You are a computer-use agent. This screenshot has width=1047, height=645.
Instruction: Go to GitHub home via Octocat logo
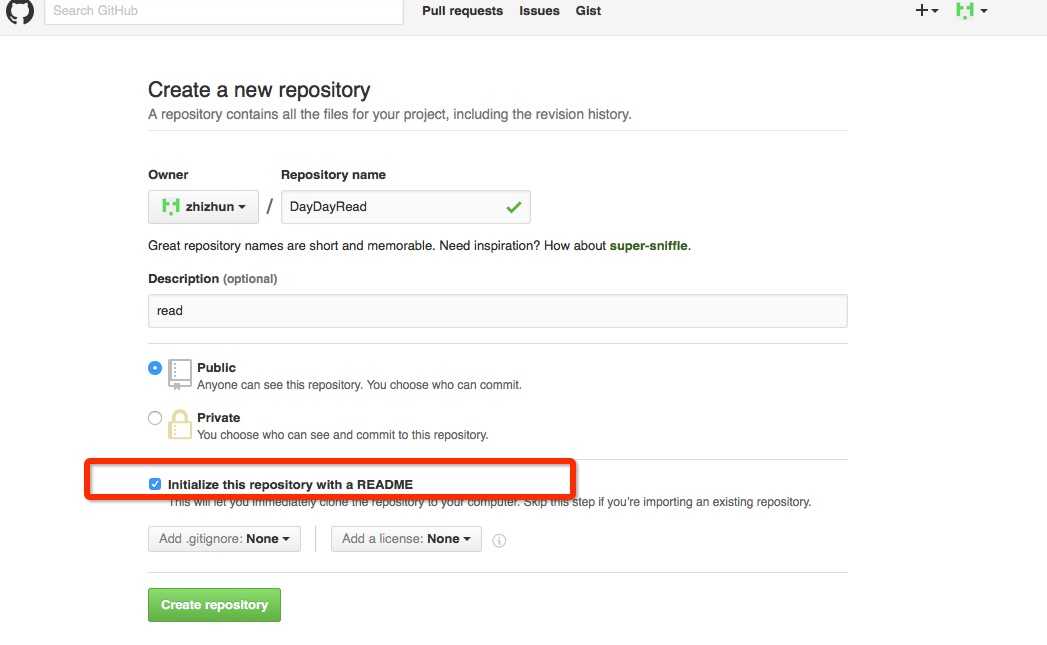pyautogui.click(x=19, y=10)
